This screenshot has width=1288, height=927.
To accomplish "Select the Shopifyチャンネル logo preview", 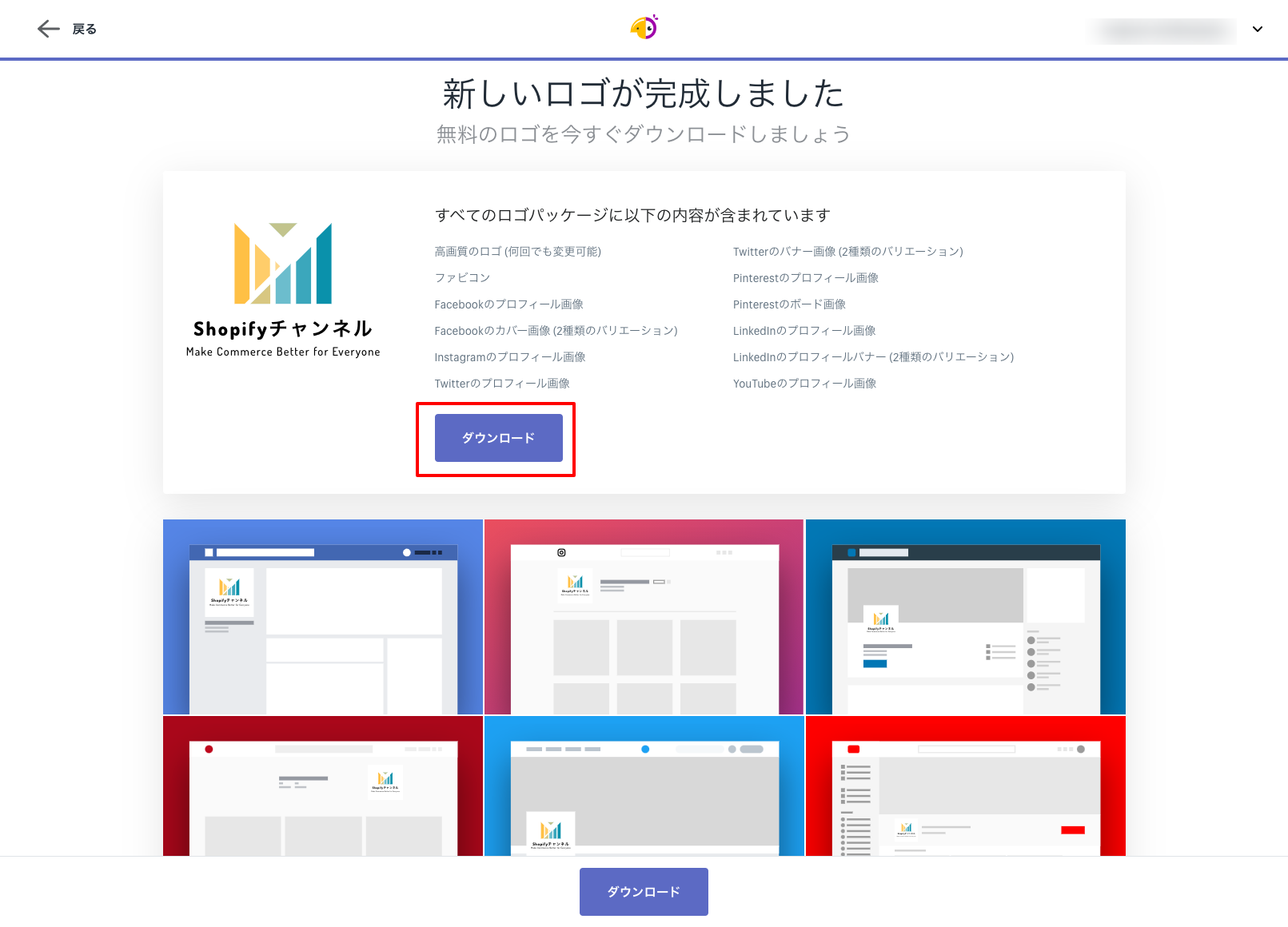I will tap(283, 290).
